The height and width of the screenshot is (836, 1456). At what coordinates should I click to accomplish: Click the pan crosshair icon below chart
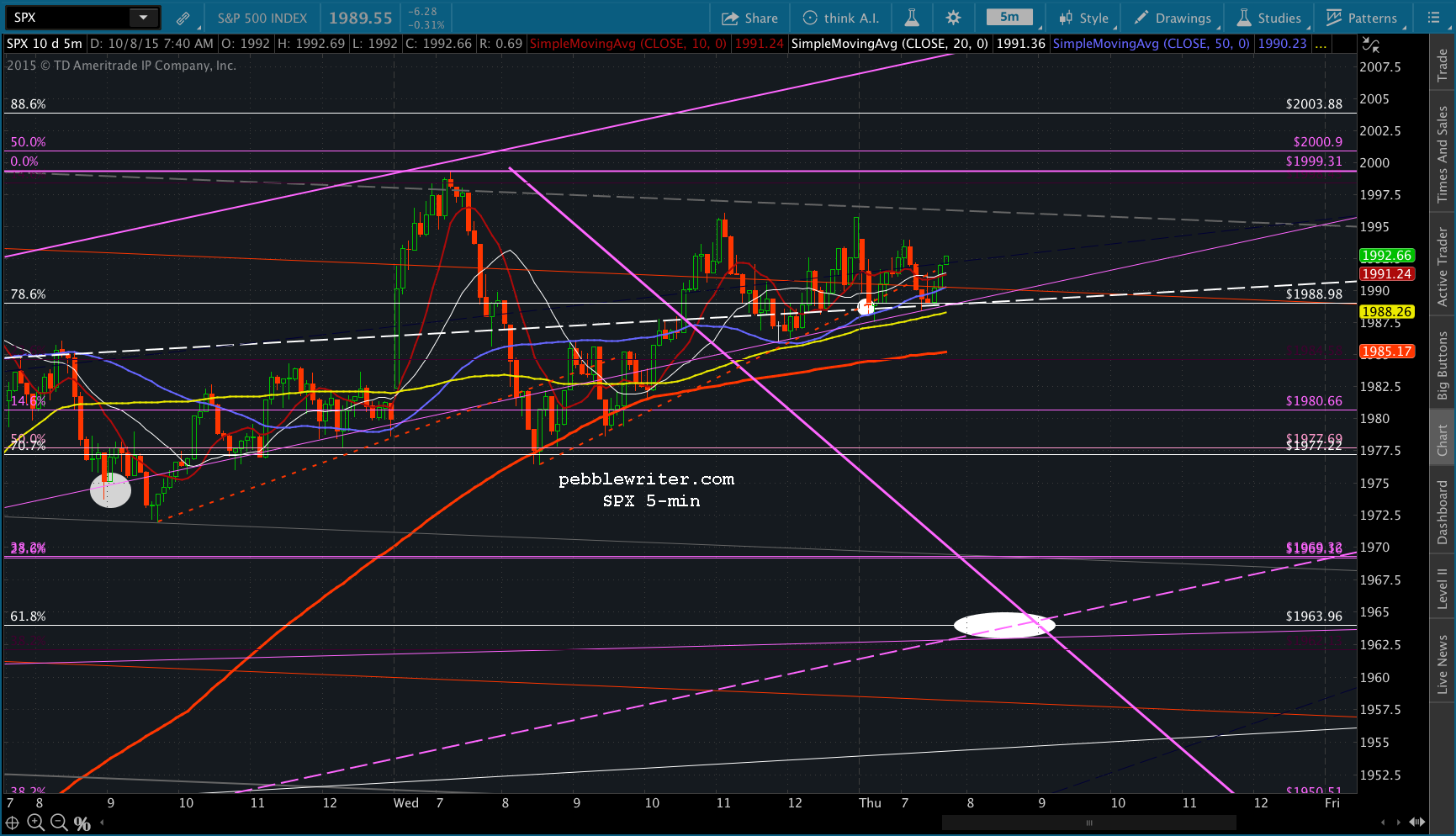click(x=13, y=823)
